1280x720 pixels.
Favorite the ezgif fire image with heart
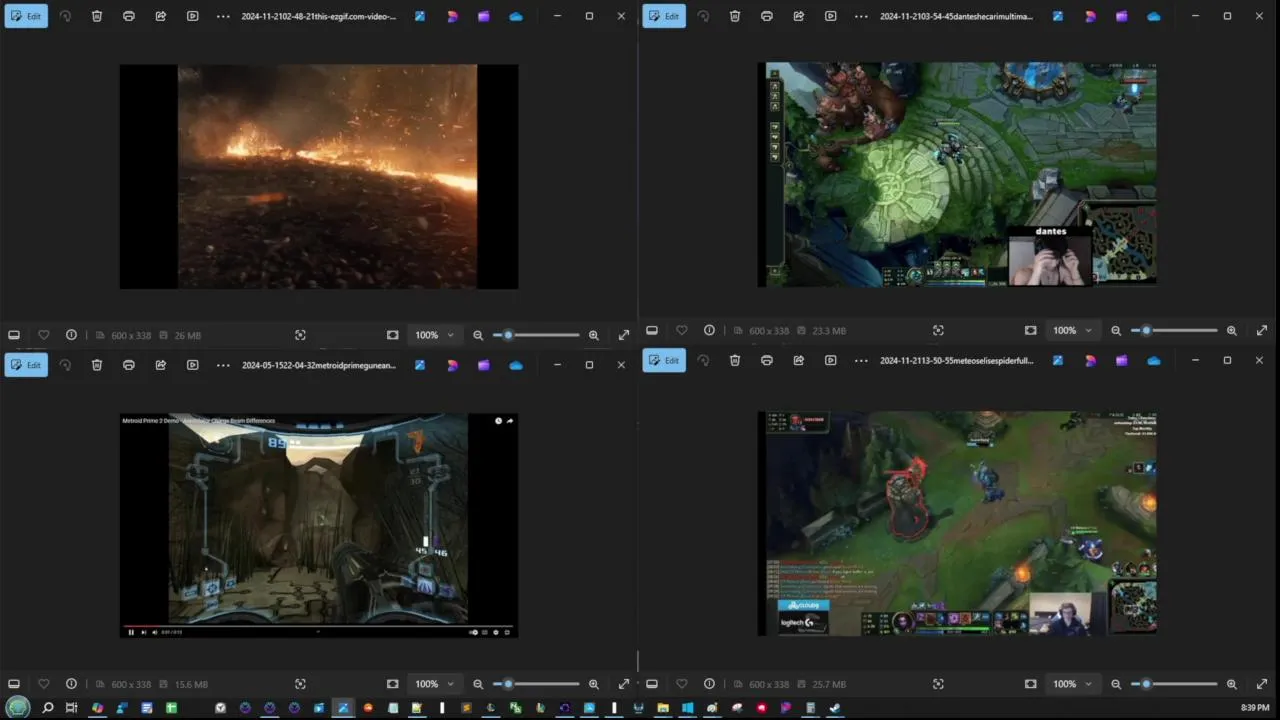(43, 335)
